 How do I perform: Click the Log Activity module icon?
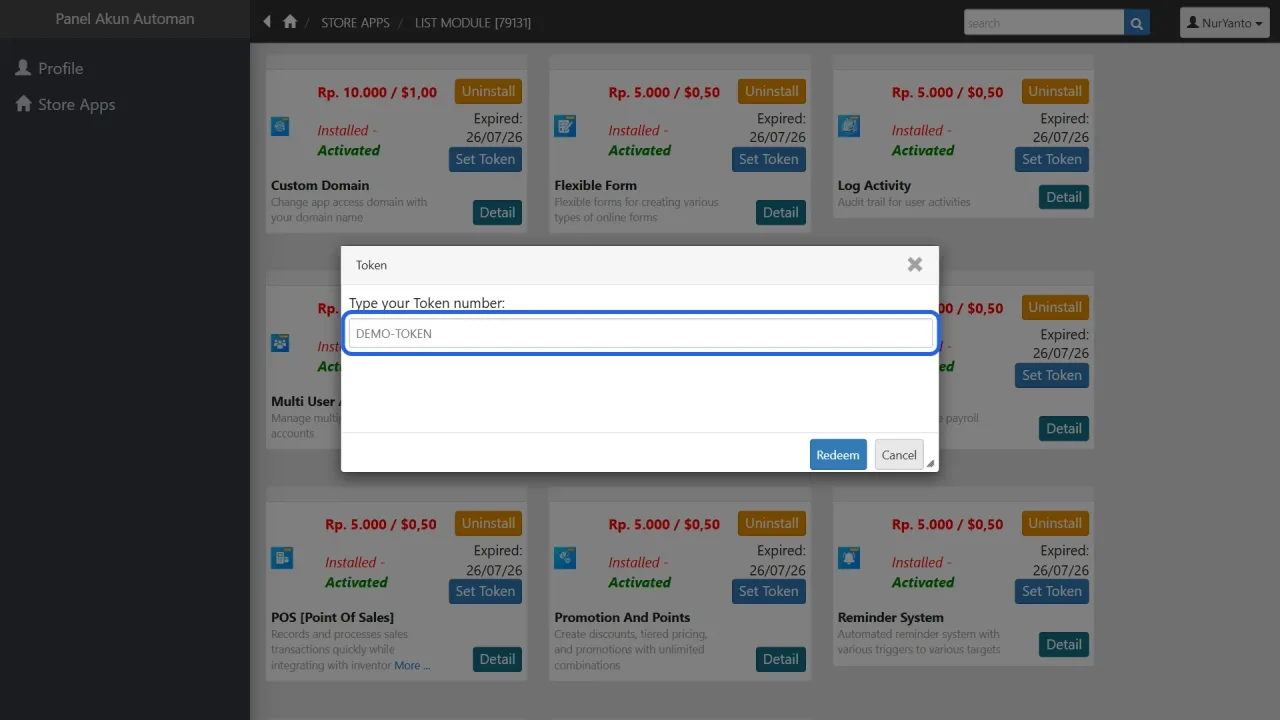(x=848, y=127)
